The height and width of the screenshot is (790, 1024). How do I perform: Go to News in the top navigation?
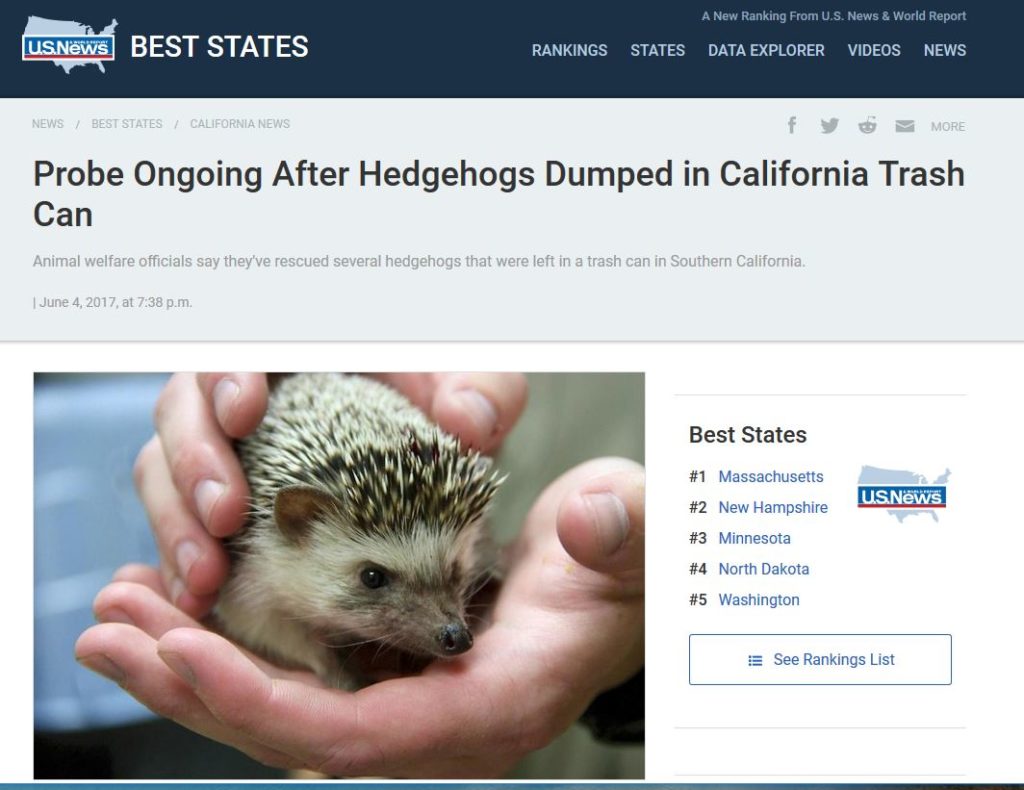click(x=944, y=50)
